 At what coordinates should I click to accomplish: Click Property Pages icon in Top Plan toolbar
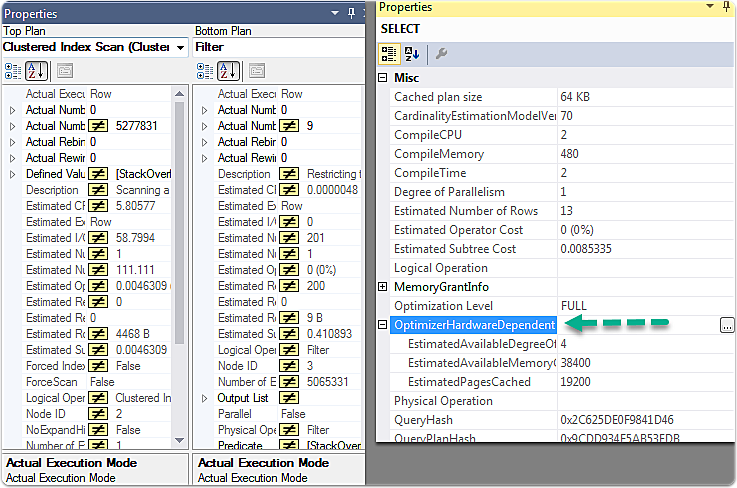[65, 71]
